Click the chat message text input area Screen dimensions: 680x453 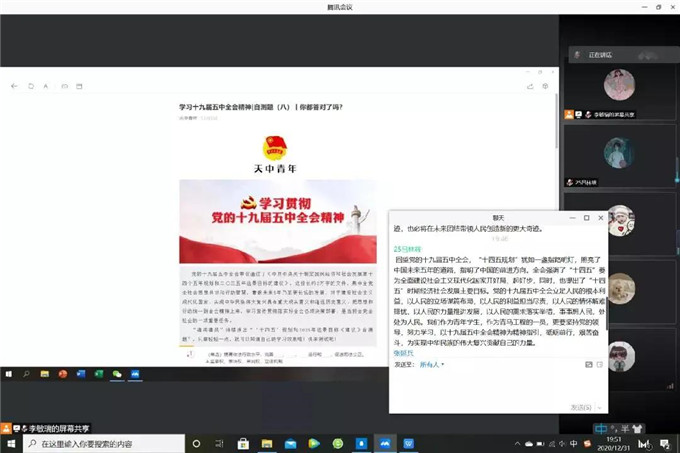[495, 385]
